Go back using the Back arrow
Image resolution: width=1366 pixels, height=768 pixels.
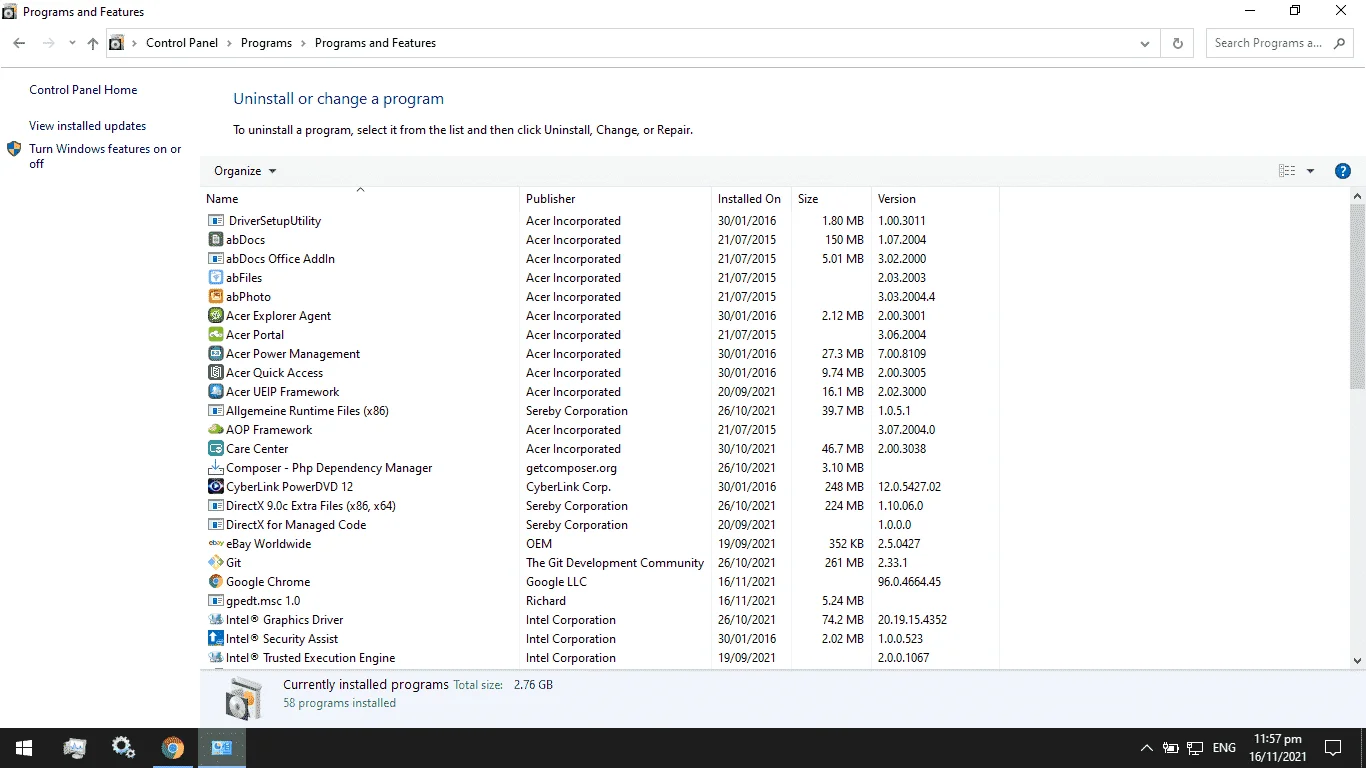[x=19, y=43]
